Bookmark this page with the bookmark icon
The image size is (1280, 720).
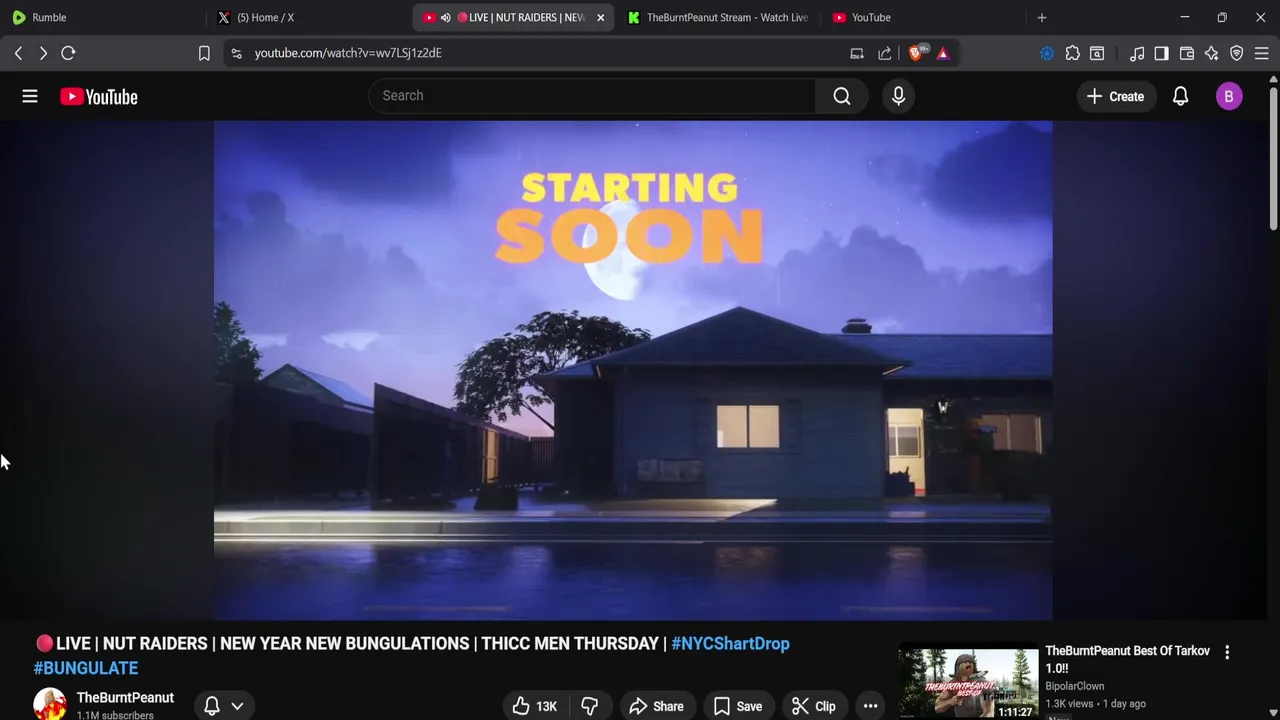point(204,53)
